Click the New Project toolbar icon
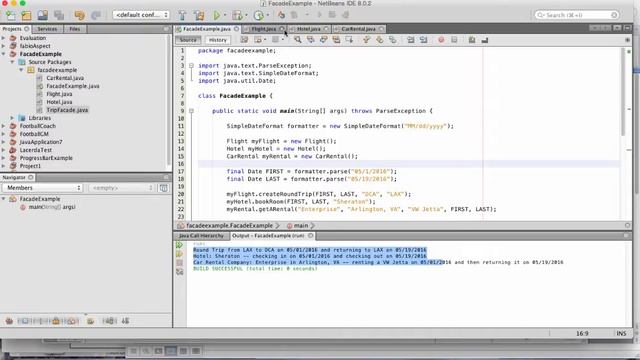The width and height of the screenshot is (640, 360). pos(27,16)
